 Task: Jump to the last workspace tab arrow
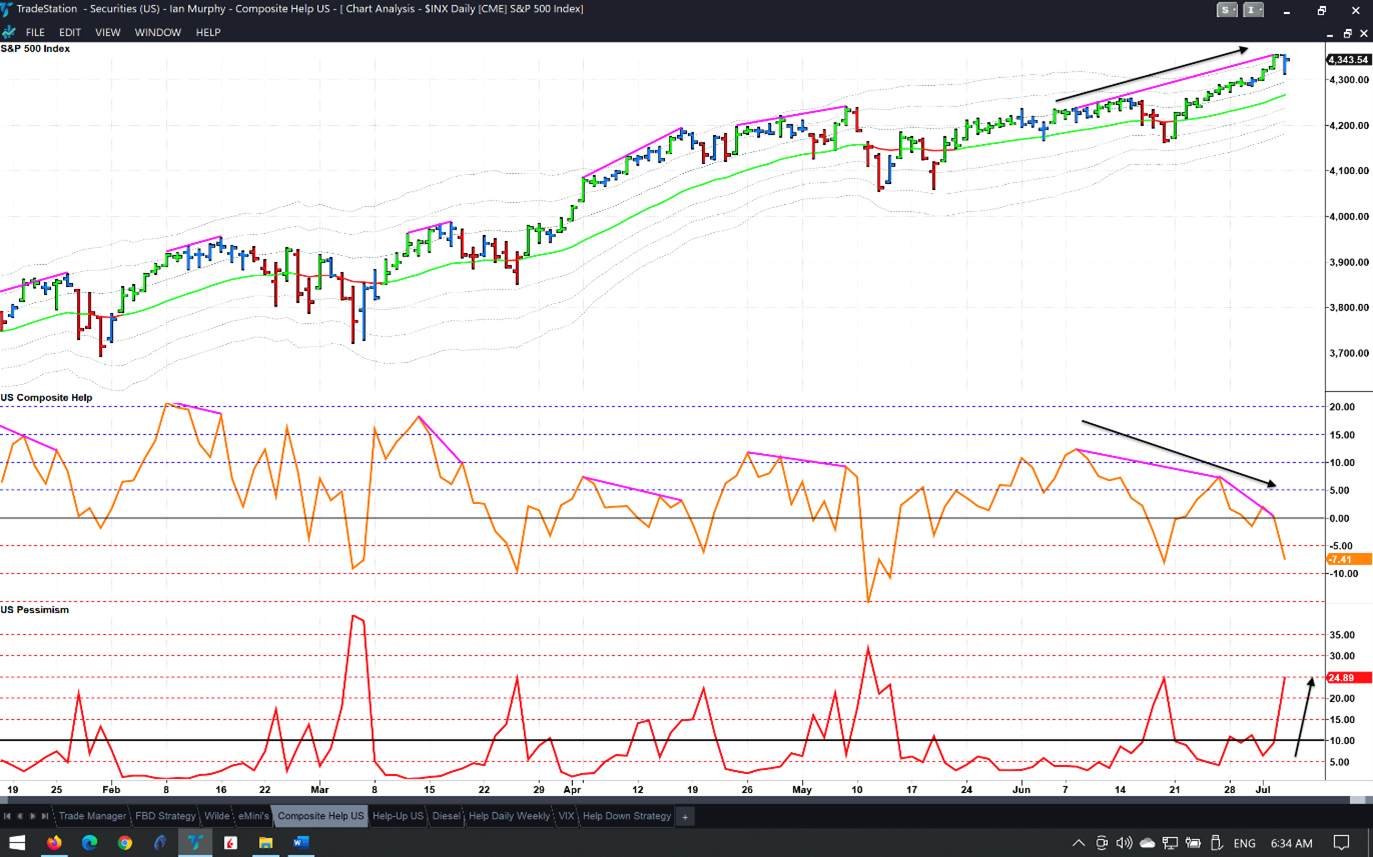click(x=45, y=817)
